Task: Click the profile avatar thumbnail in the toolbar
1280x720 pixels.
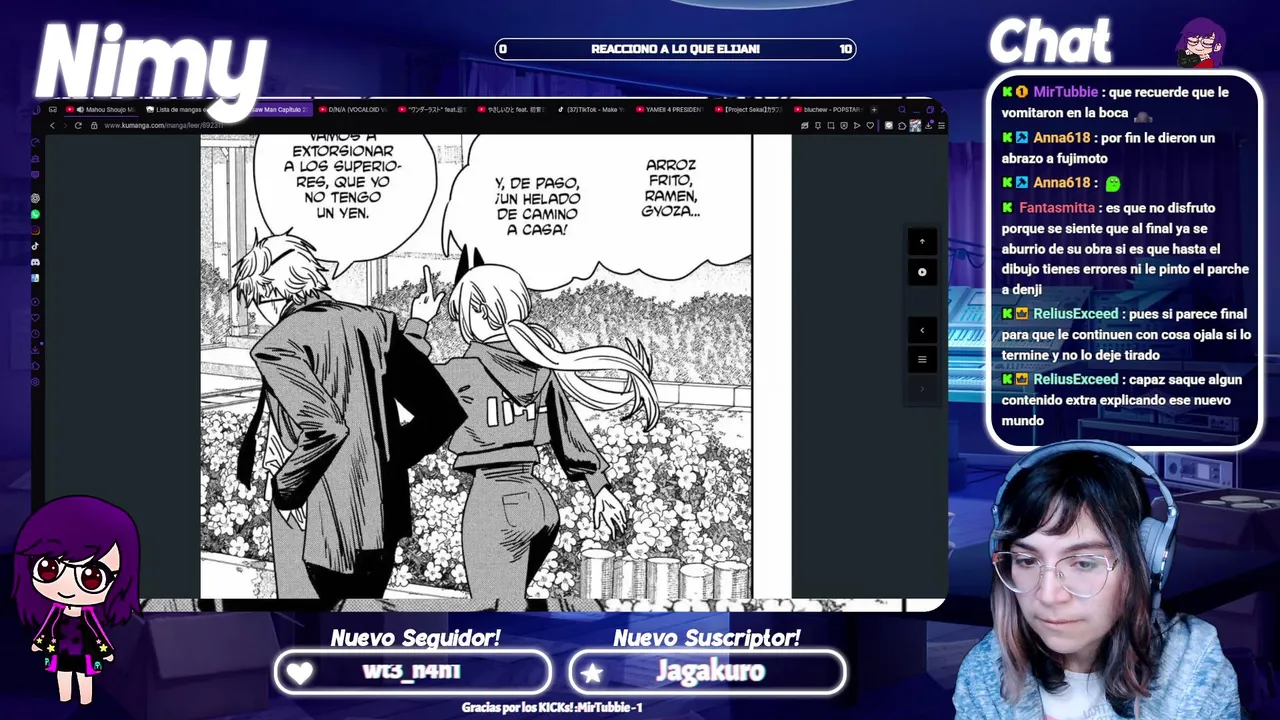Action: point(915,125)
